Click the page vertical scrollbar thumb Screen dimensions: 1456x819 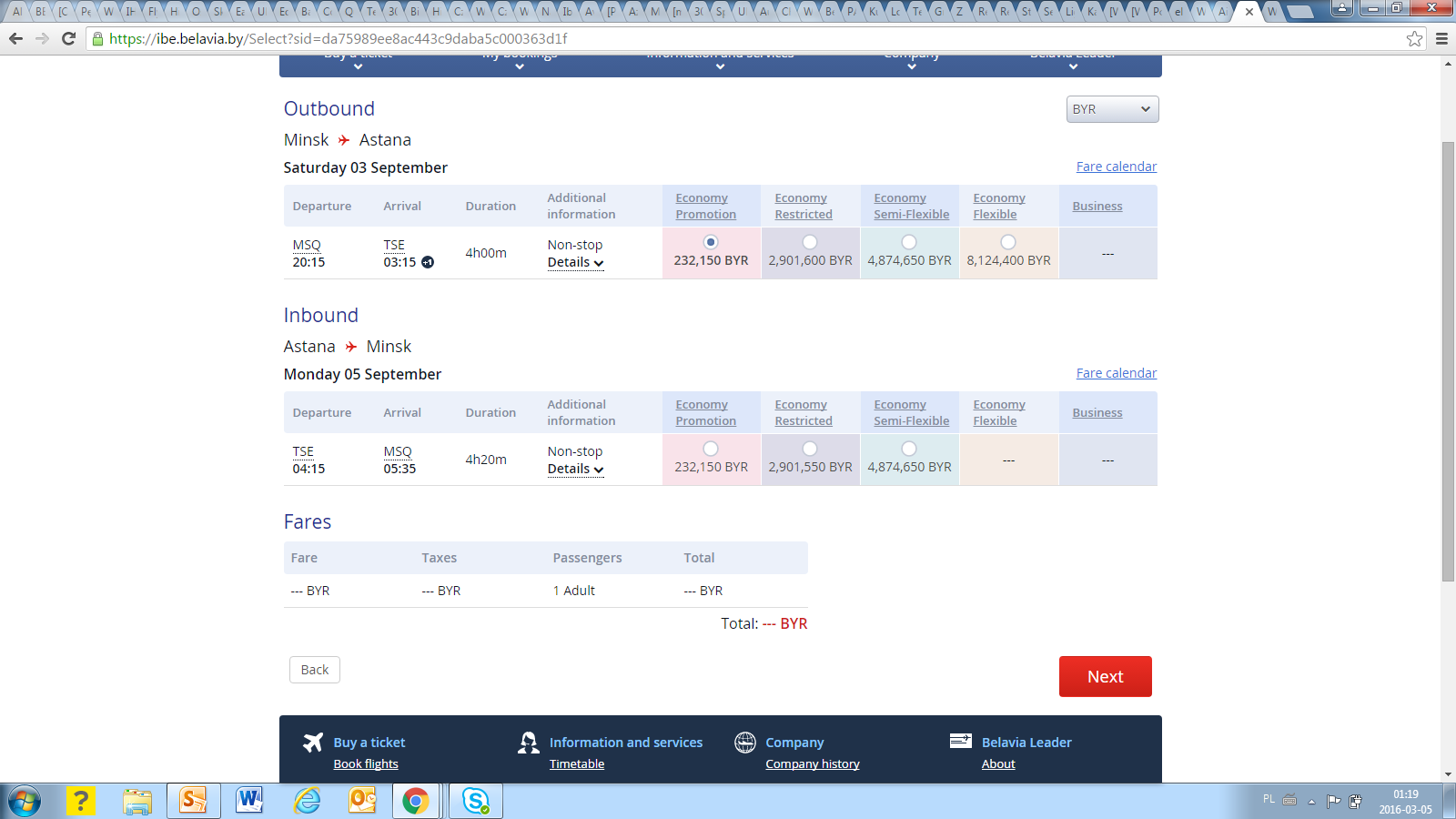coord(1448,361)
